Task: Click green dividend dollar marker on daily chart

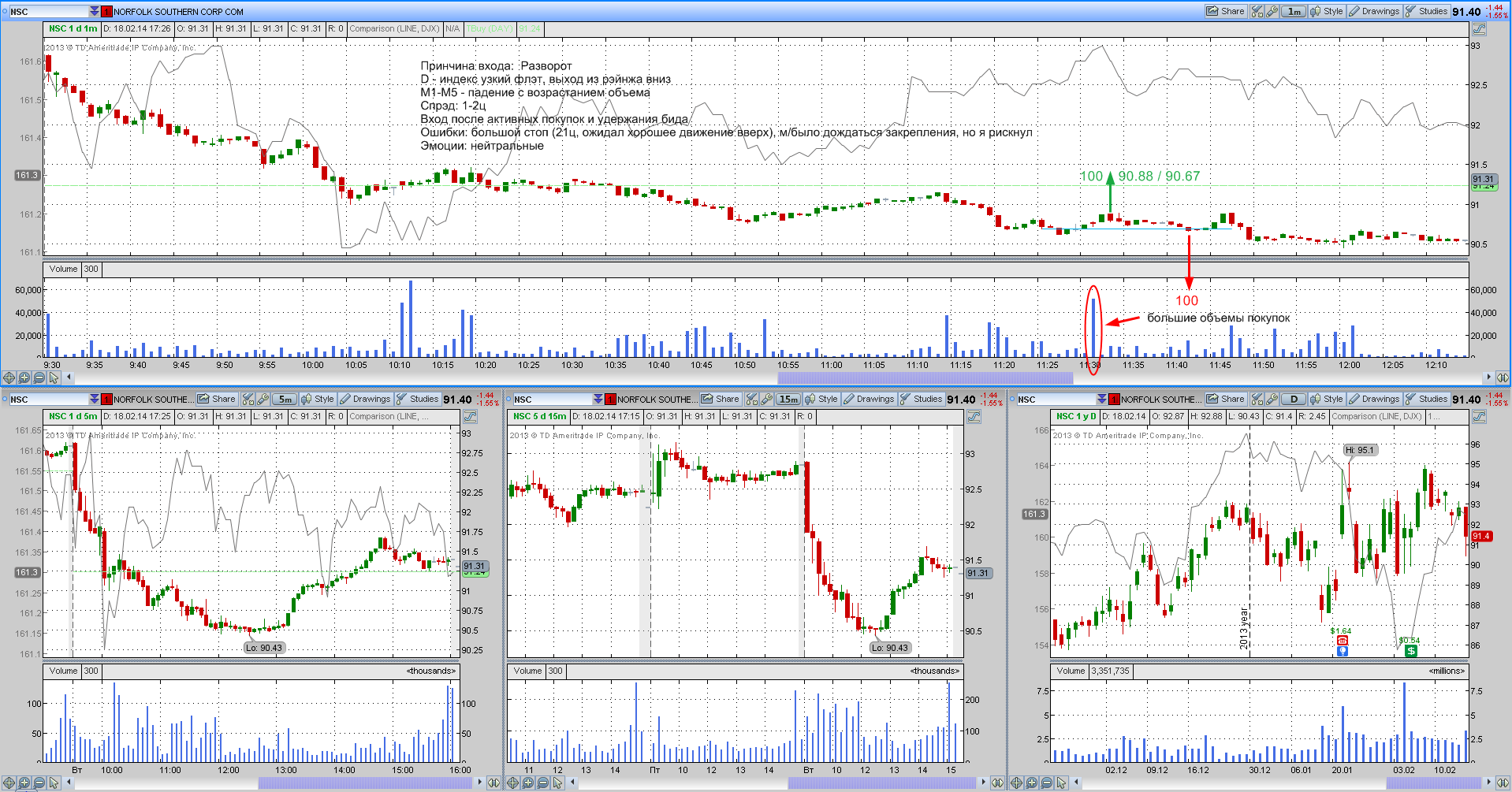Action: click(x=1411, y=651)
